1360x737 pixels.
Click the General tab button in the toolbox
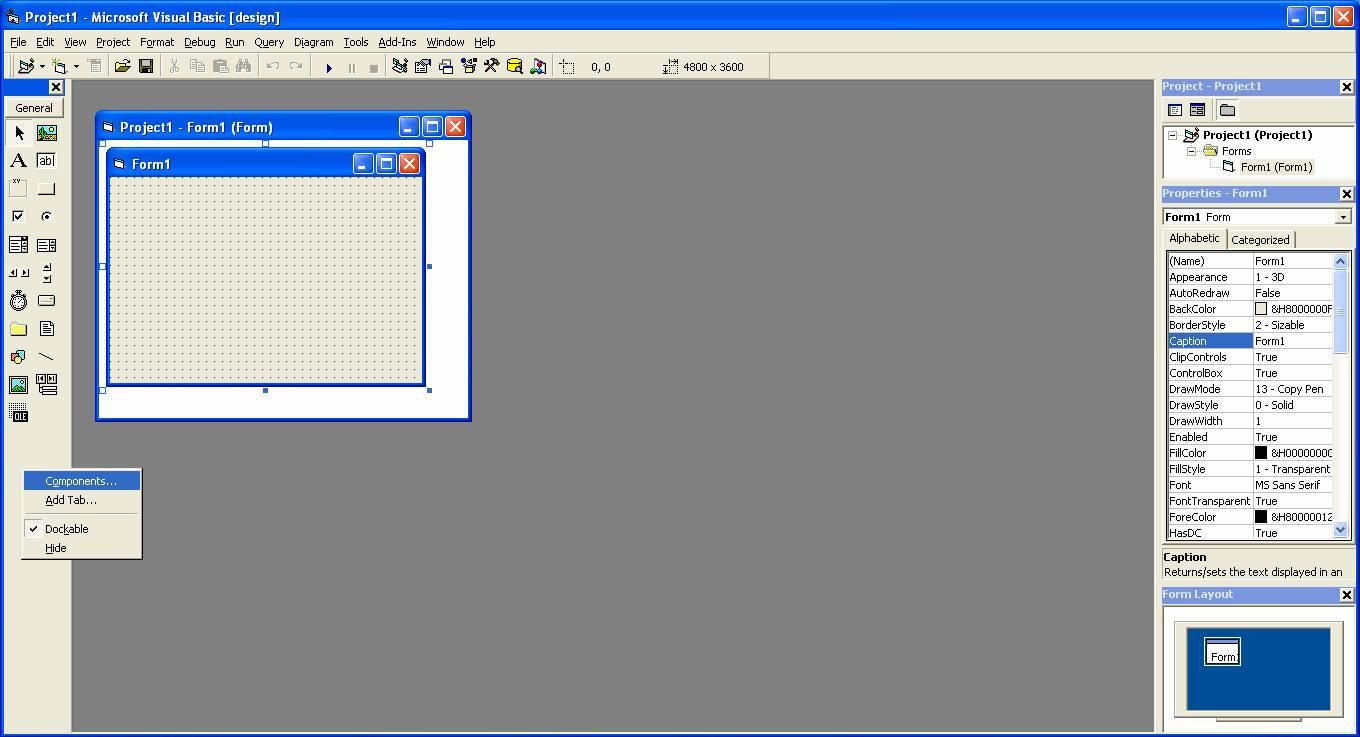pyautogui.click(x=34, y=108)
